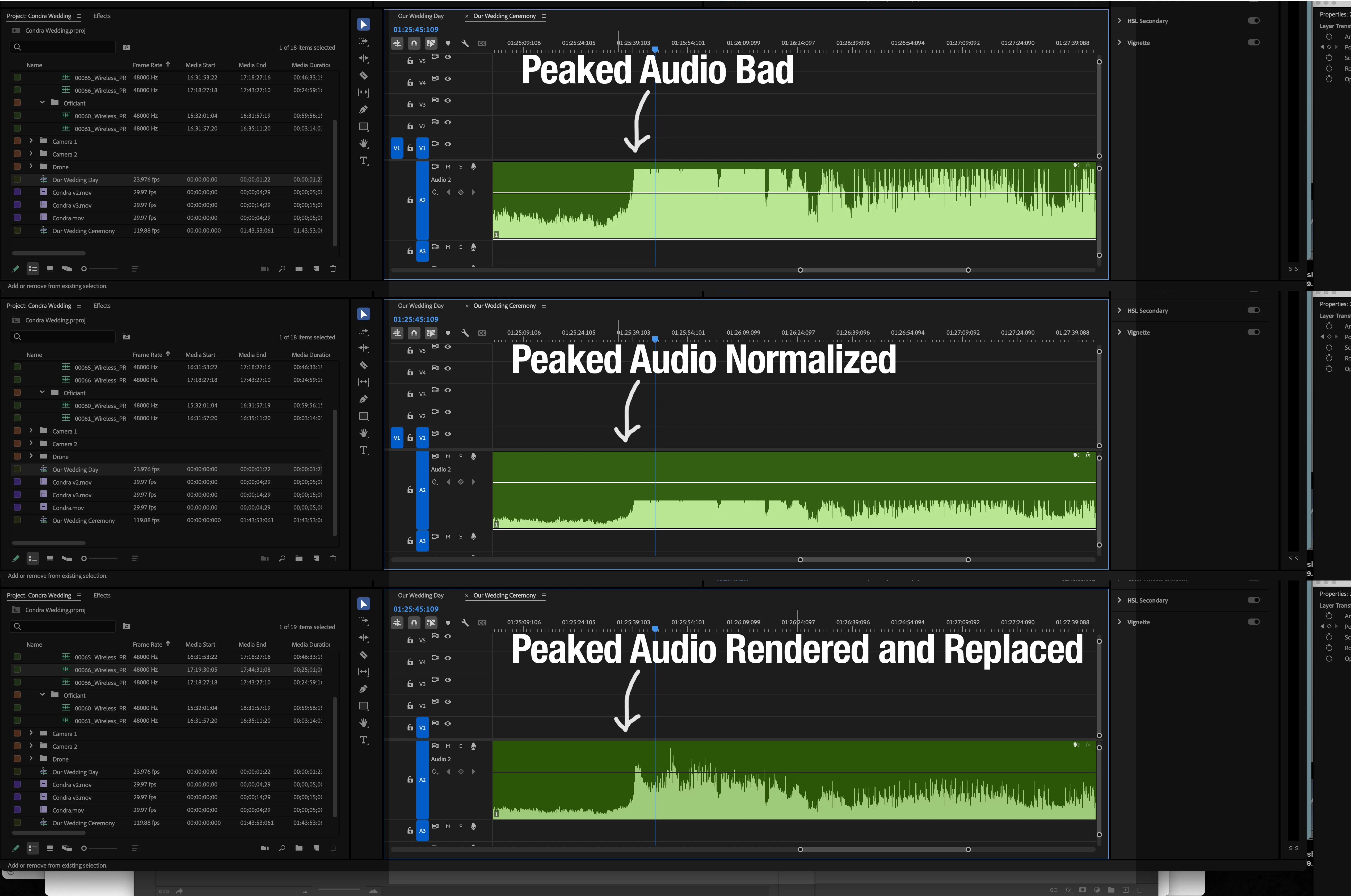Open Effects tab, Peaked Audio Bad screenshot
1351x896 pixels.
tap(102, 16)
